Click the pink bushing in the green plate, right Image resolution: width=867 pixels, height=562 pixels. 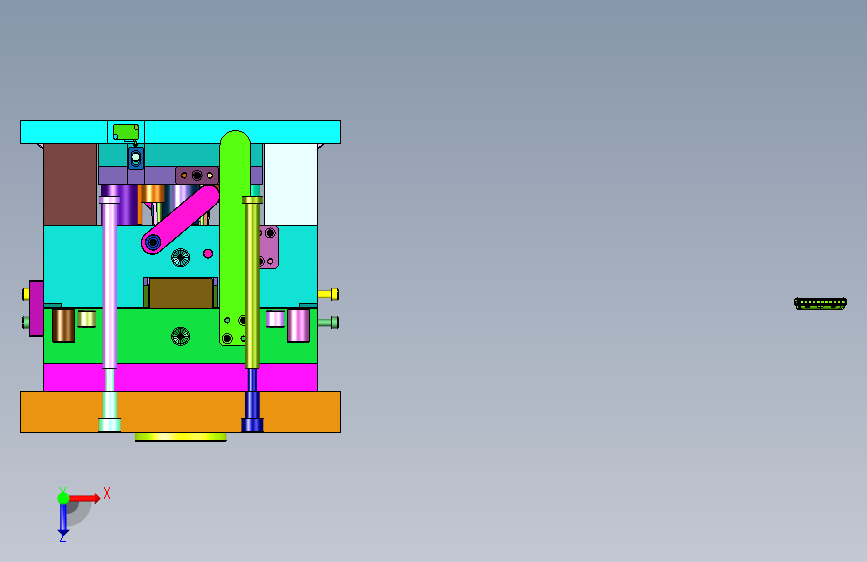click(299, 325)
